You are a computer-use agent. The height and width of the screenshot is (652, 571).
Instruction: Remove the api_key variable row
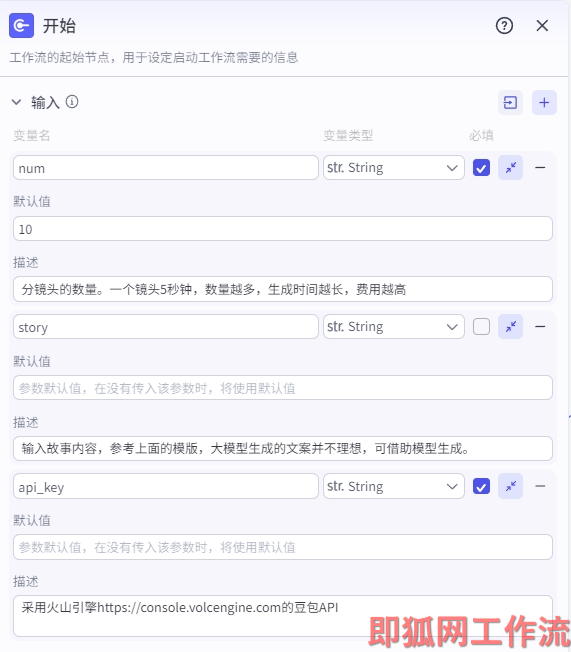540,486
